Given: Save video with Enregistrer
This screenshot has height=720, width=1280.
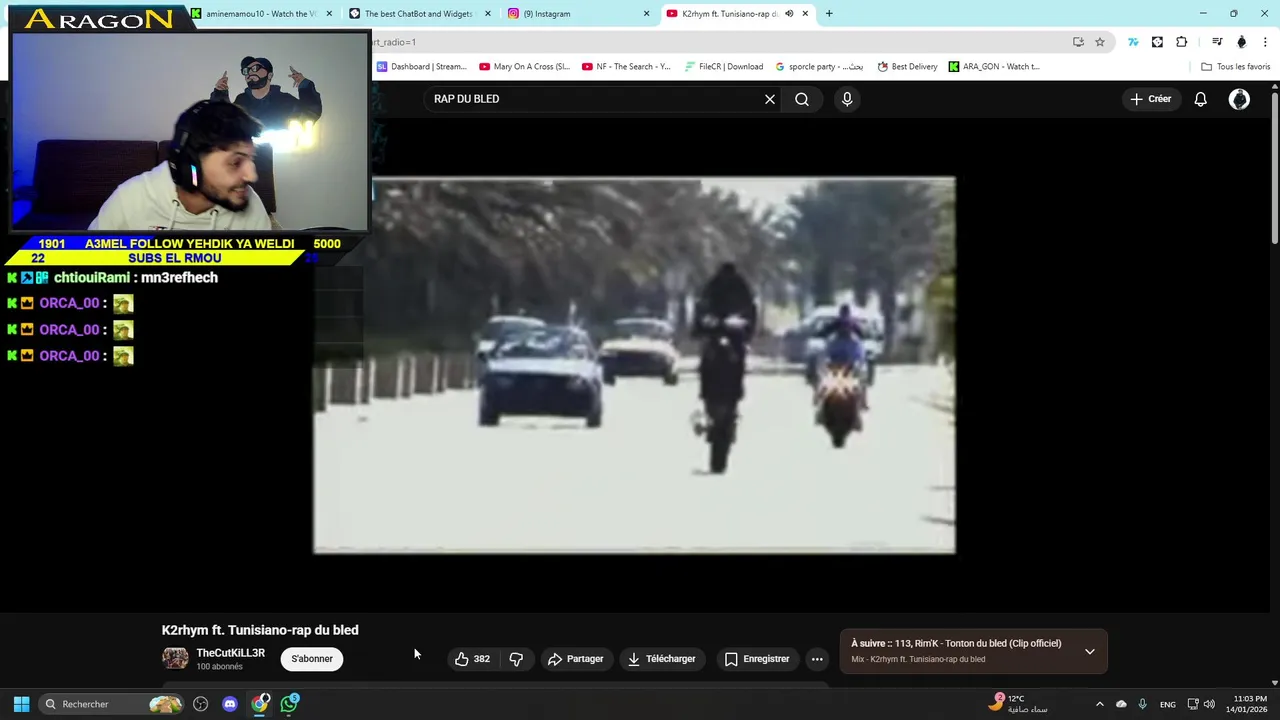Looking at the screenshot, I should click(757, 659).
